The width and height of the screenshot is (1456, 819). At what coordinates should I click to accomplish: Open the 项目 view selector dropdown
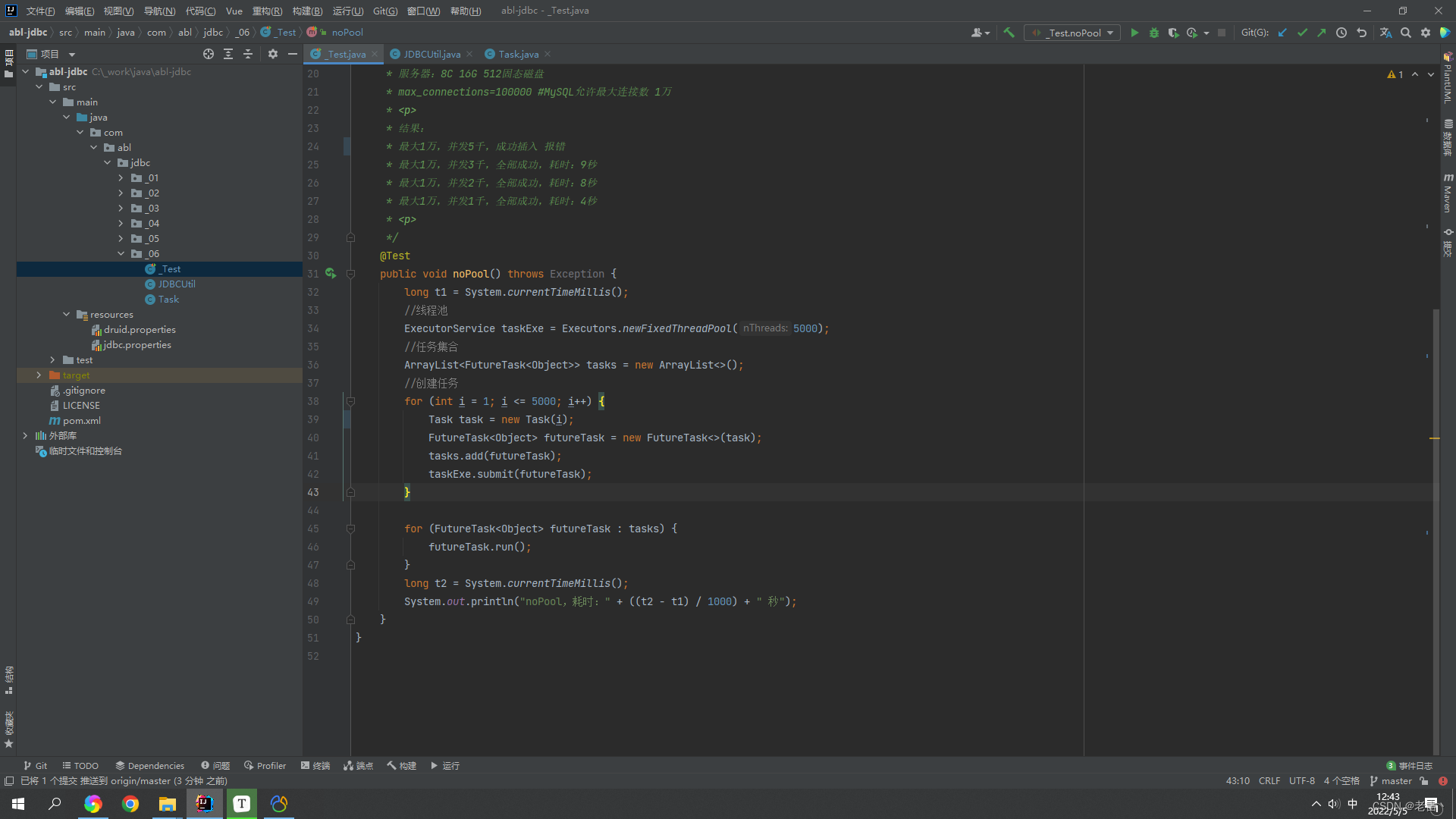click(x=51, y=54)
